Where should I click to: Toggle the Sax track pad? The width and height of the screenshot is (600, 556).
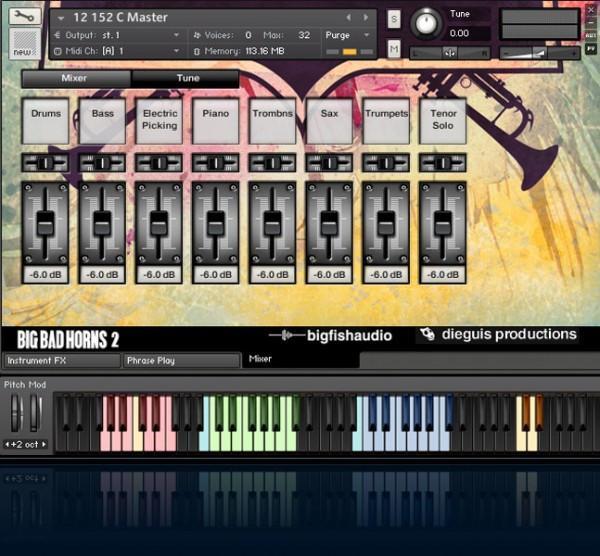[x=330, y=121]
